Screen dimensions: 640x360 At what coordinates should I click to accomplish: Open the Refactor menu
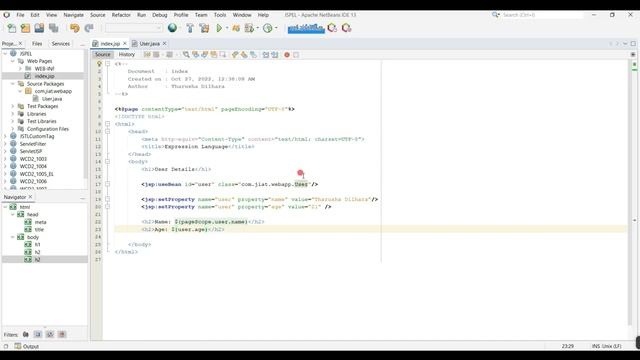(121, 15)
